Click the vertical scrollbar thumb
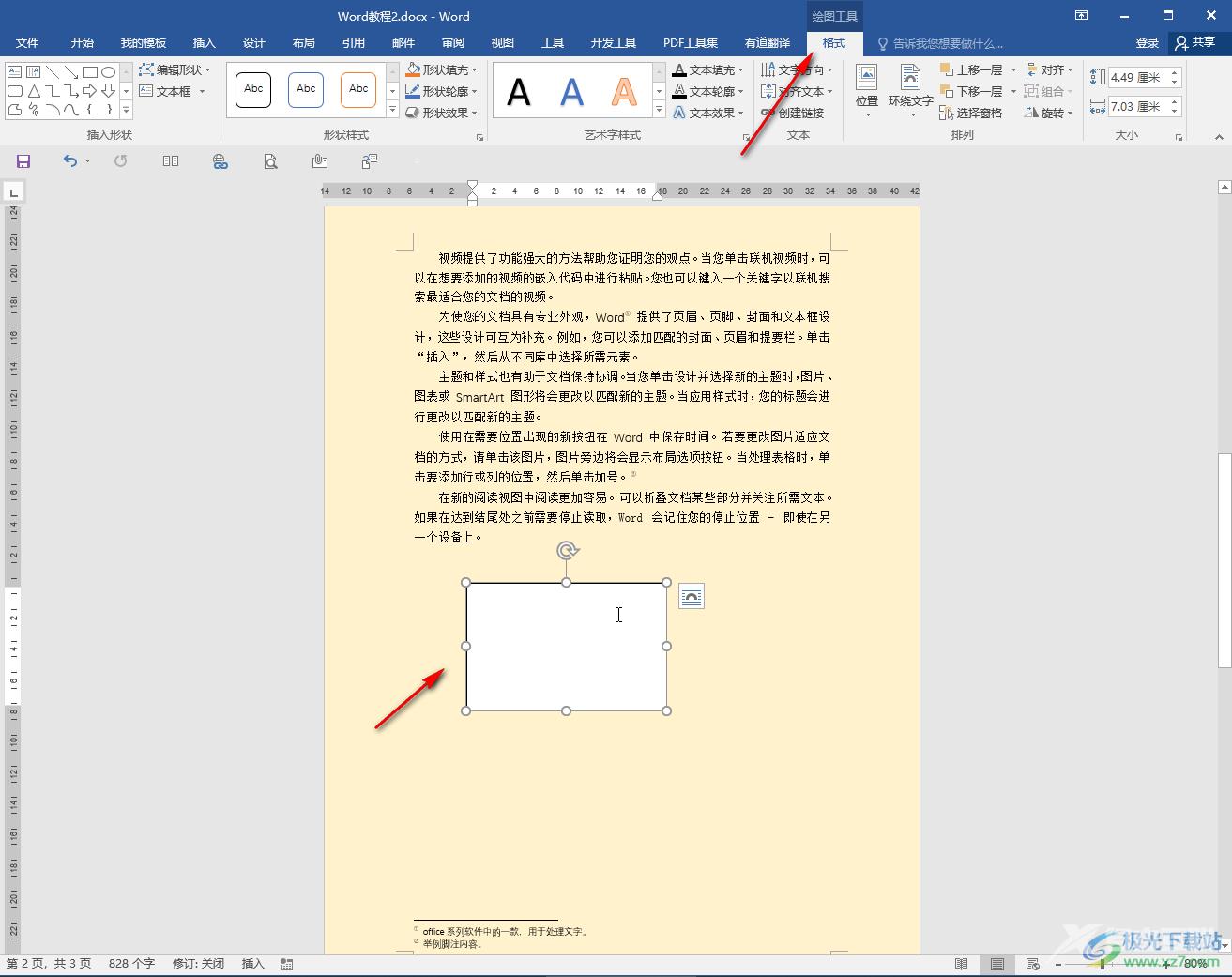This screenshot has width=1232, height=977. (1224, 560)
